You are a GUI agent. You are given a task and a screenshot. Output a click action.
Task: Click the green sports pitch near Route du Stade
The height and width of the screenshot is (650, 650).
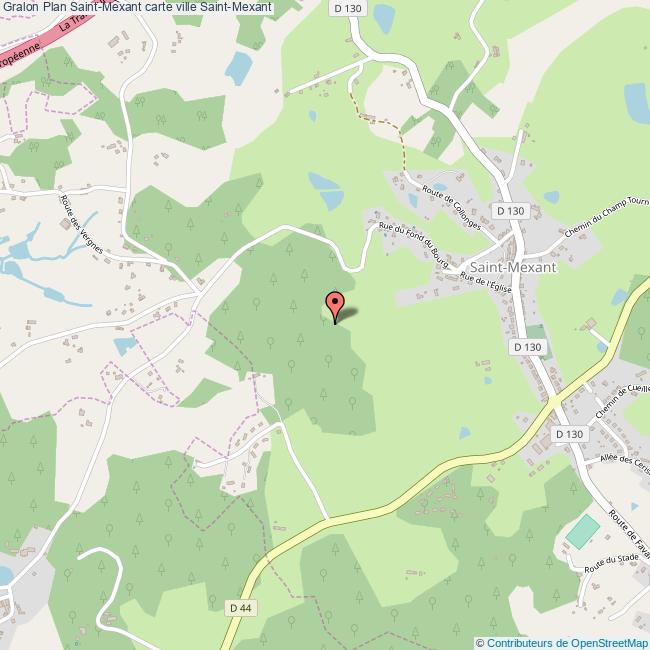(583, 532)
